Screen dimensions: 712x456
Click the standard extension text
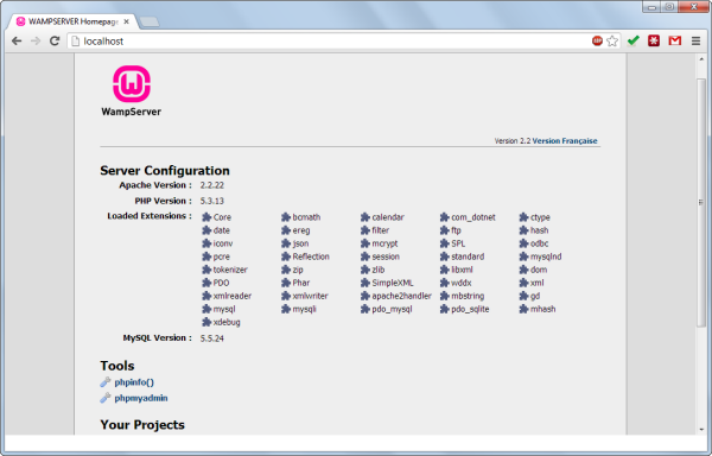pos(468,257)
